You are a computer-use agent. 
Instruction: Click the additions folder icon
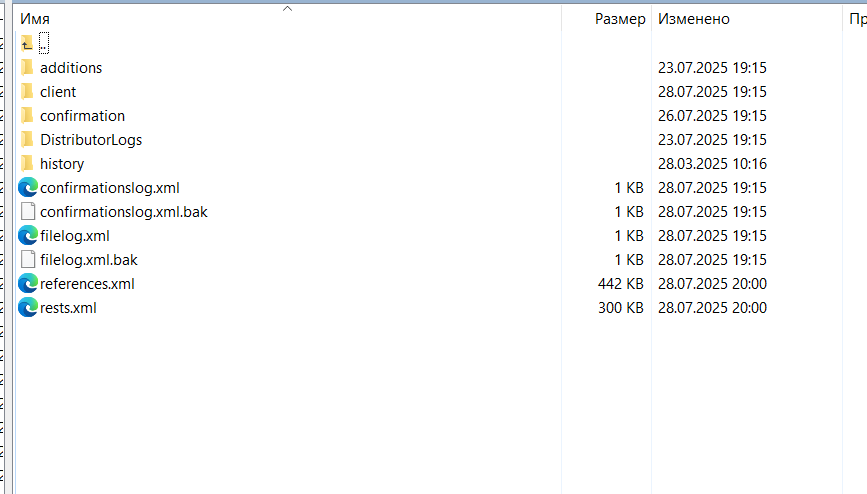pyautogui.click(x=27, y=67)
